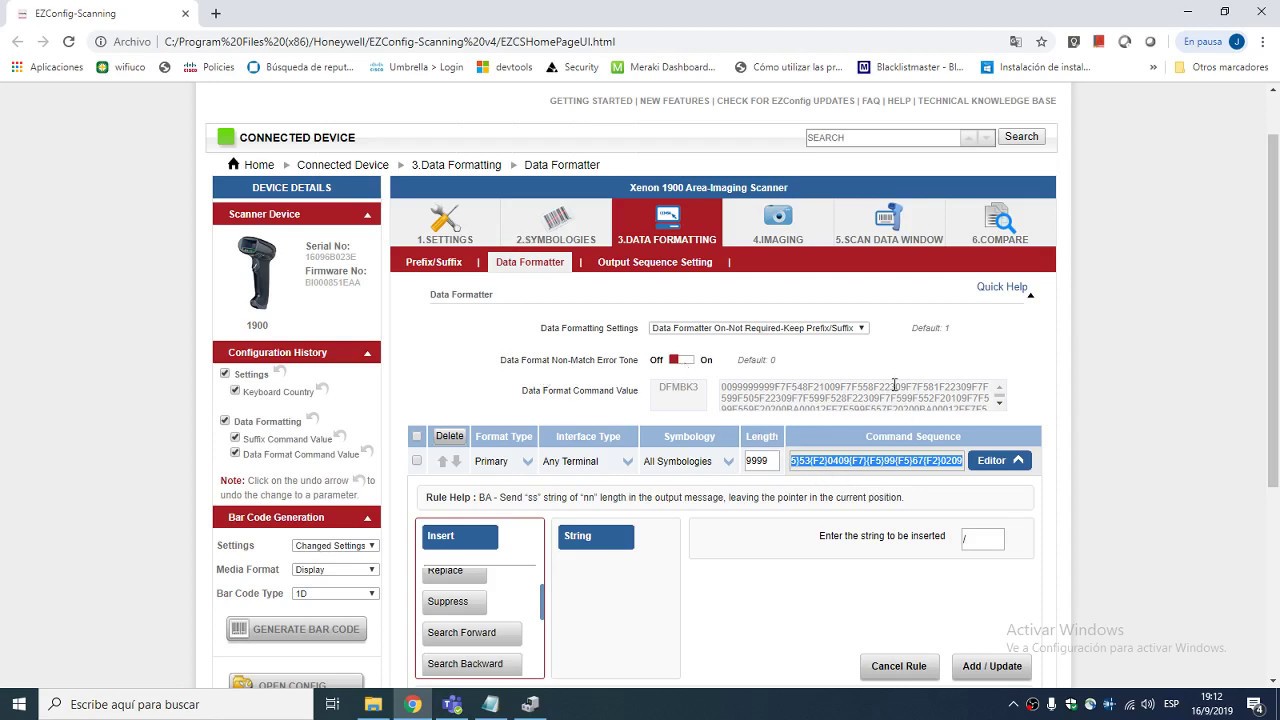Click the undo arrow next to Data Formatting
1280x720 pixels.
[312, 418]
